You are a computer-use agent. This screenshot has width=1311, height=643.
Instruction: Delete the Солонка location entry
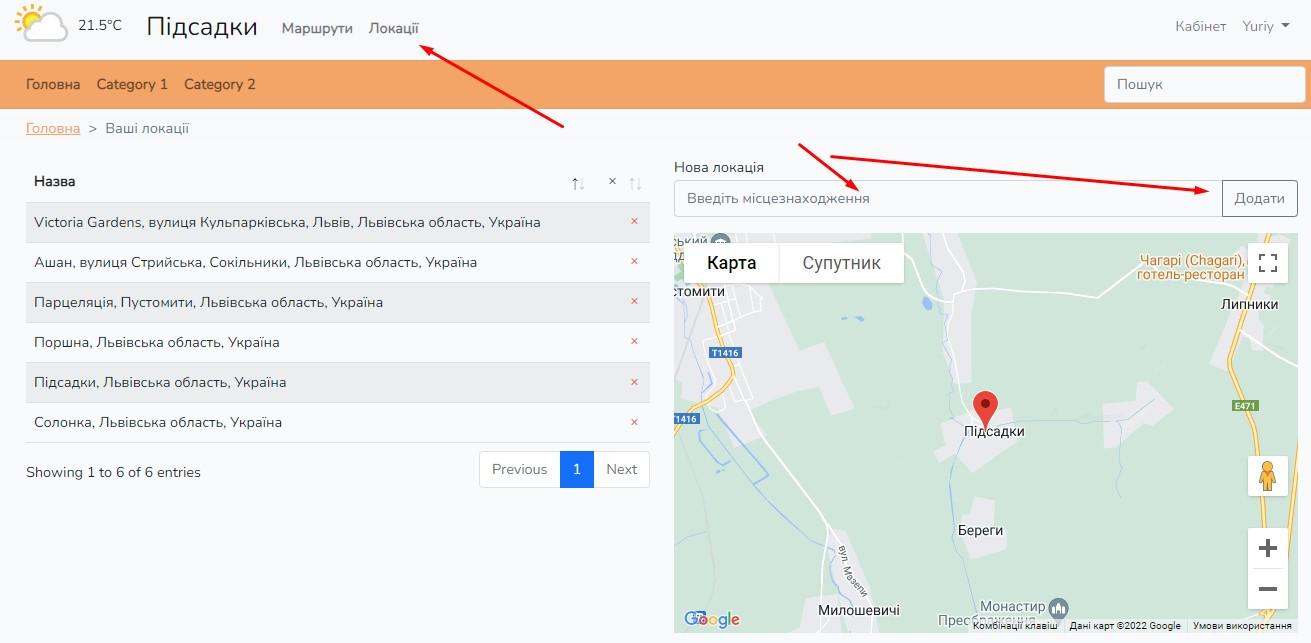634,422
